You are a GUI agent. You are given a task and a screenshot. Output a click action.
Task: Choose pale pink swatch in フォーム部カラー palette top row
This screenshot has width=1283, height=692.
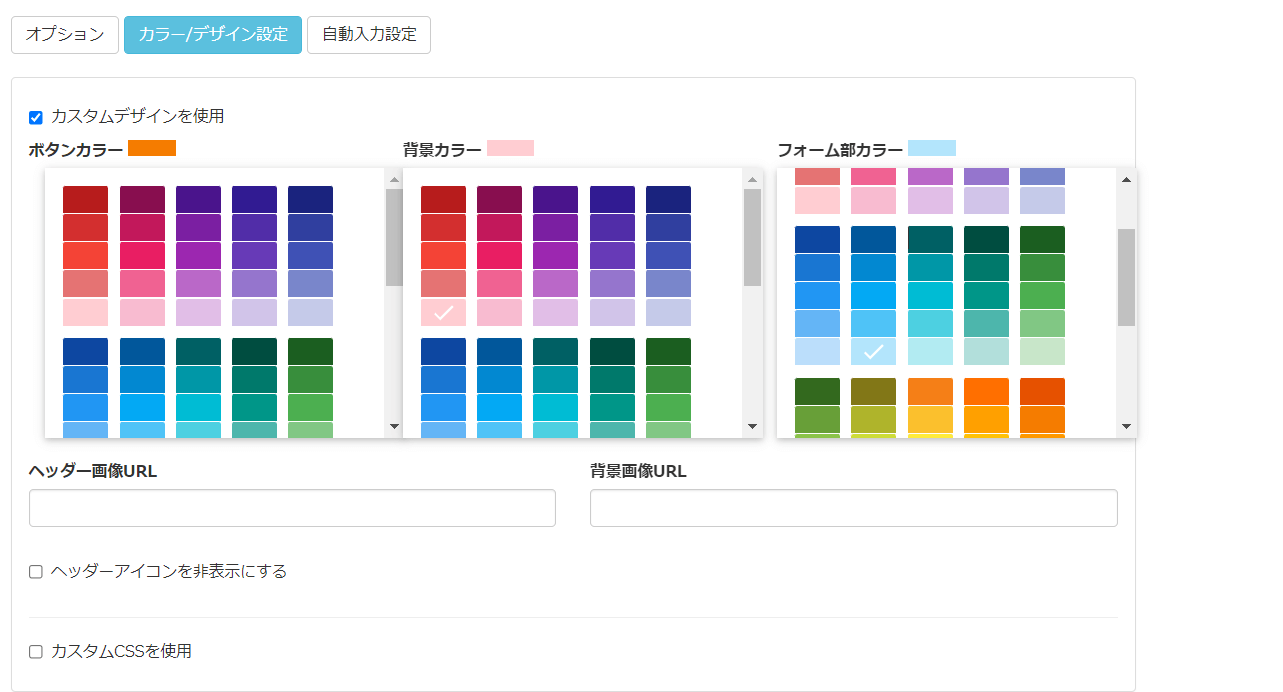pos(817,200)
